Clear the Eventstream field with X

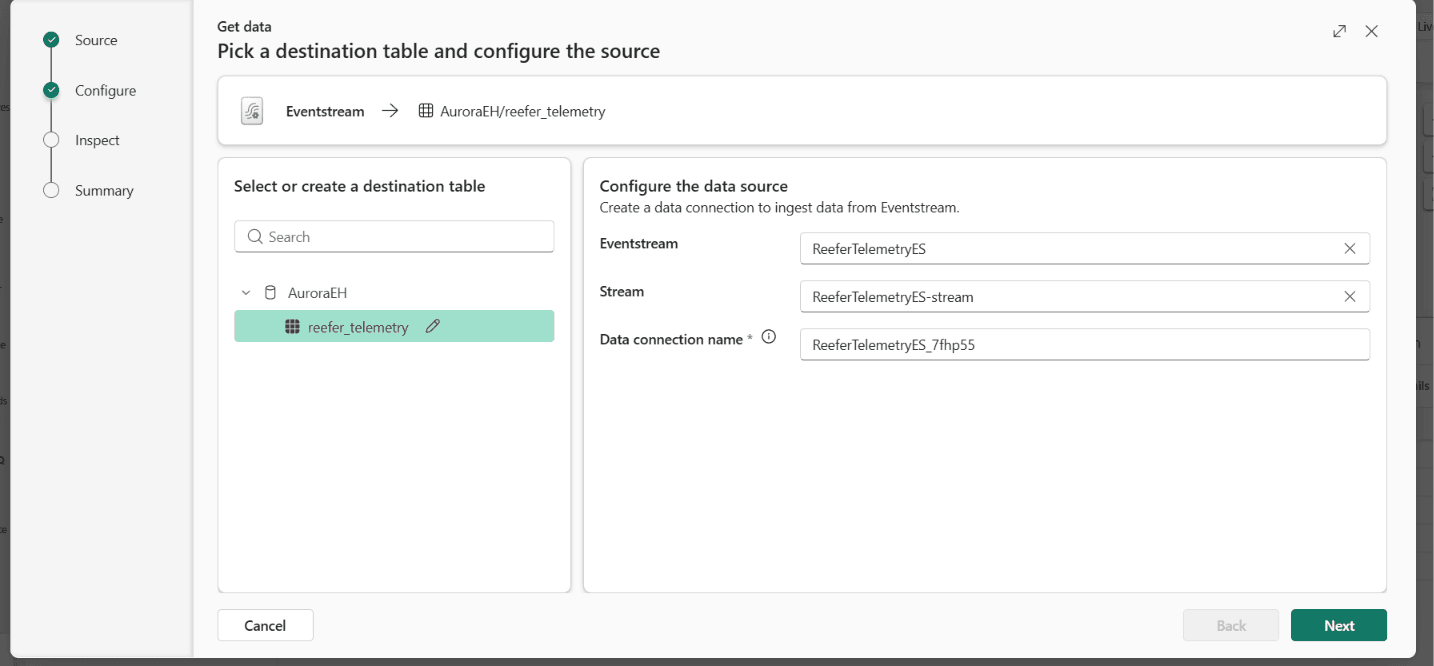point(1349,248)
